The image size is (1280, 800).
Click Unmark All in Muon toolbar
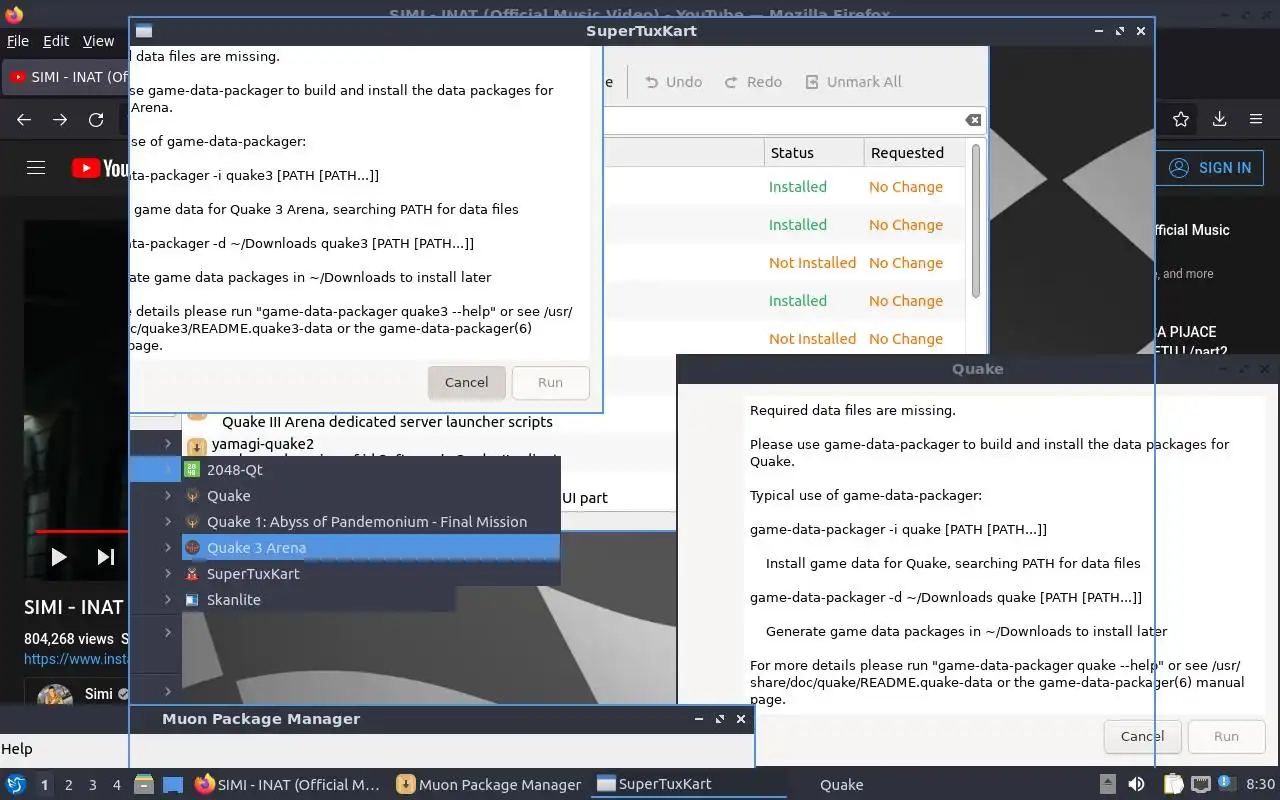pos(853,82)
